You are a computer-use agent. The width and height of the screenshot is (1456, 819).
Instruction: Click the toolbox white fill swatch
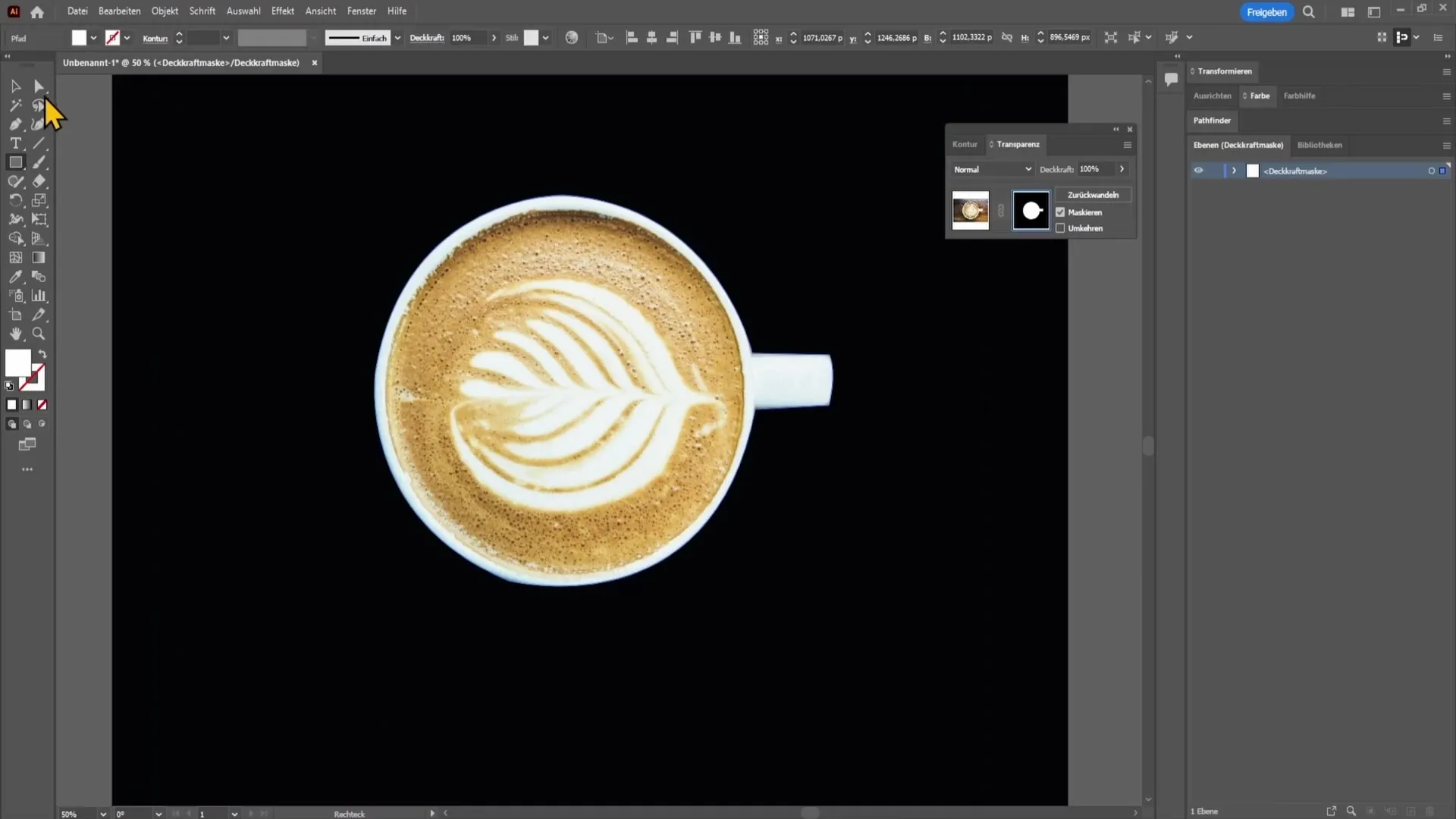click(x=17, y=363)
